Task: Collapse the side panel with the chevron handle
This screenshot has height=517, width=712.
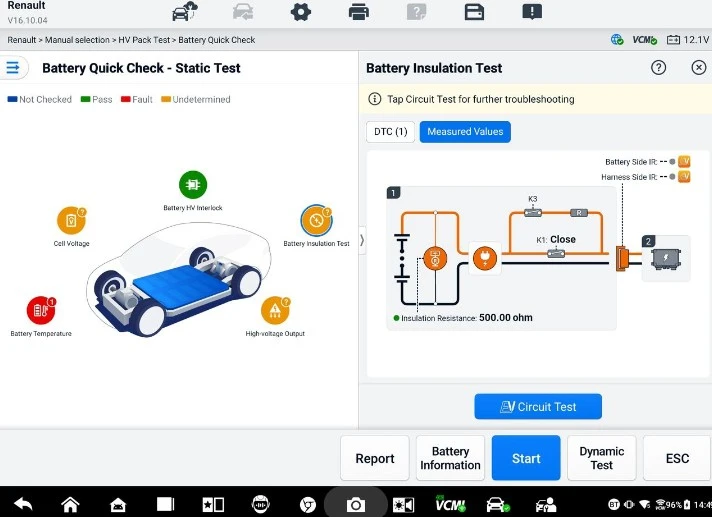Action: (362, 240)
